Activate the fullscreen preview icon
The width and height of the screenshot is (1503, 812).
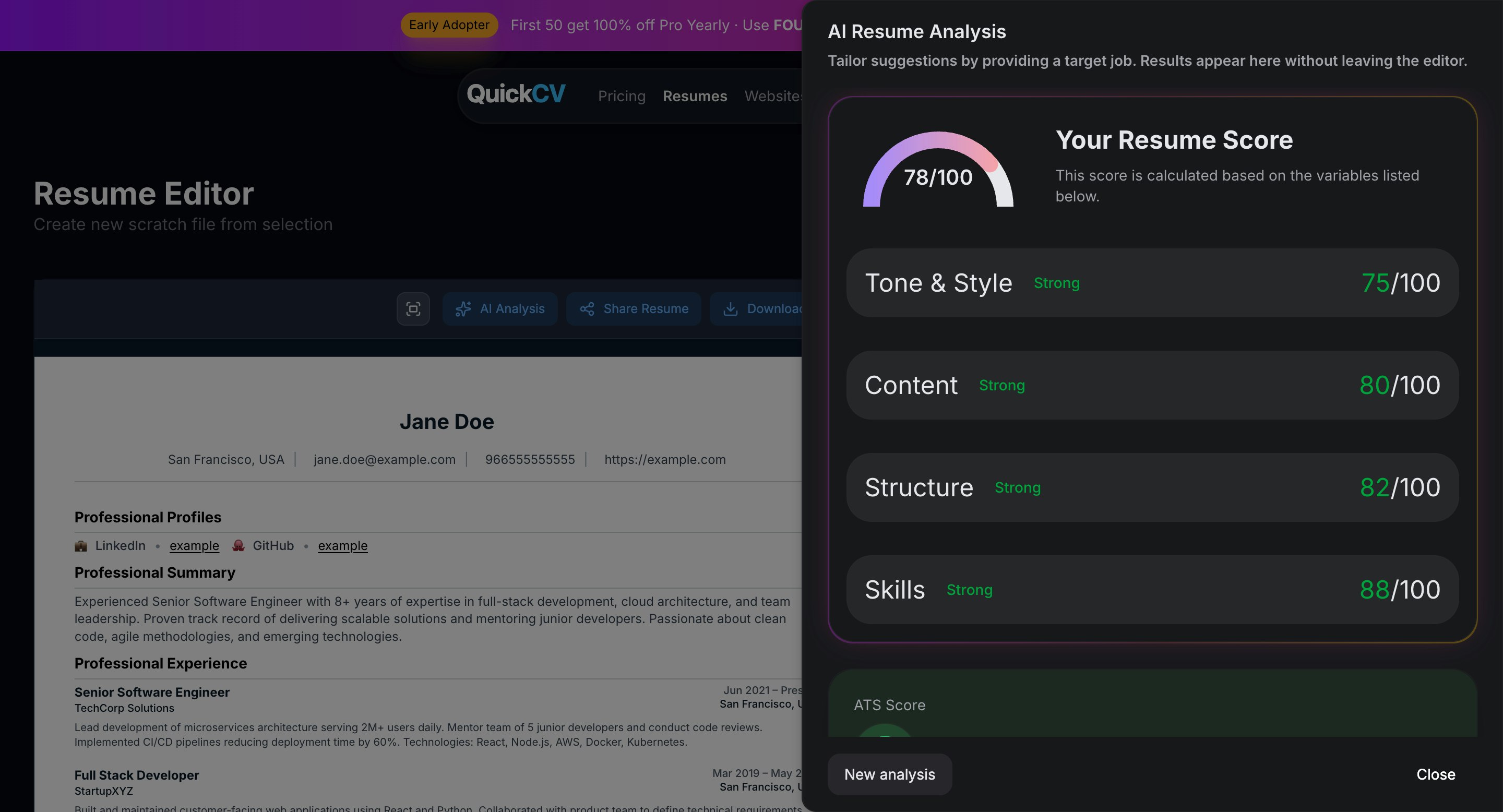pyautogui.click(x=413, y=308)
